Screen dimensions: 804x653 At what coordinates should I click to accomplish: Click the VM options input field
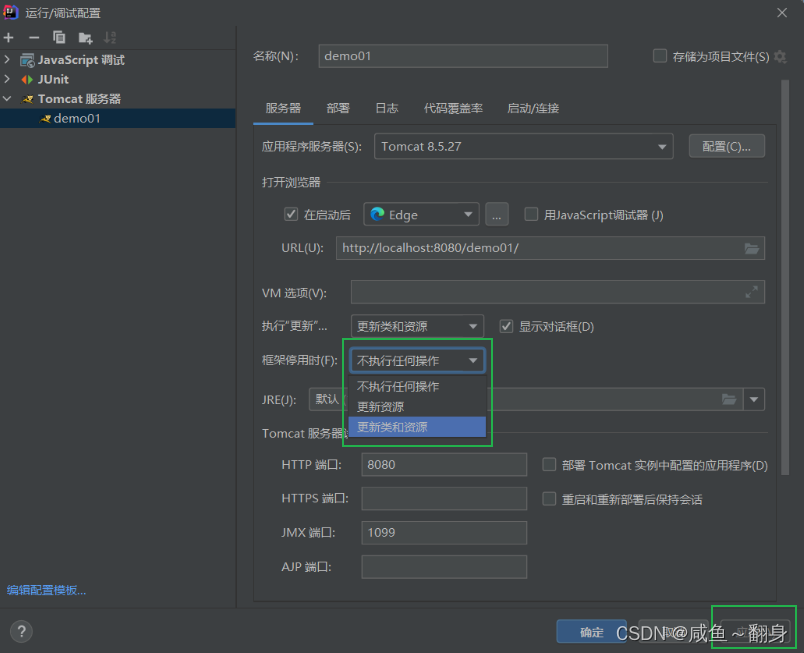(558, 292)
